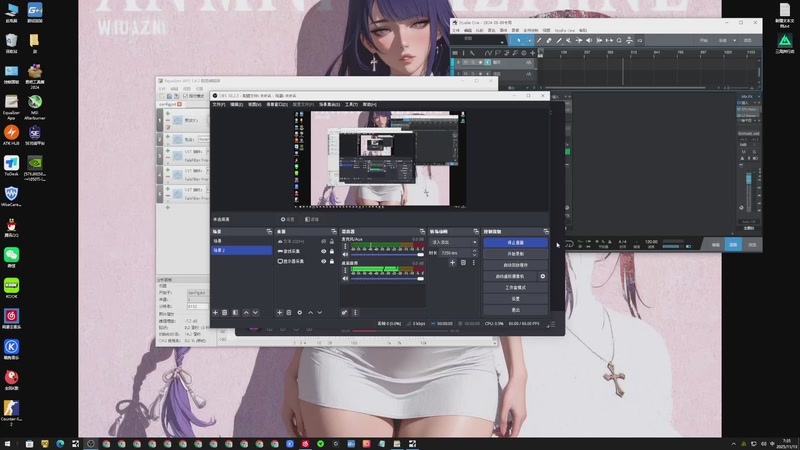
Task: Open scene filters icon in Scenes toolbar
Action: click(x=235, y=312)
